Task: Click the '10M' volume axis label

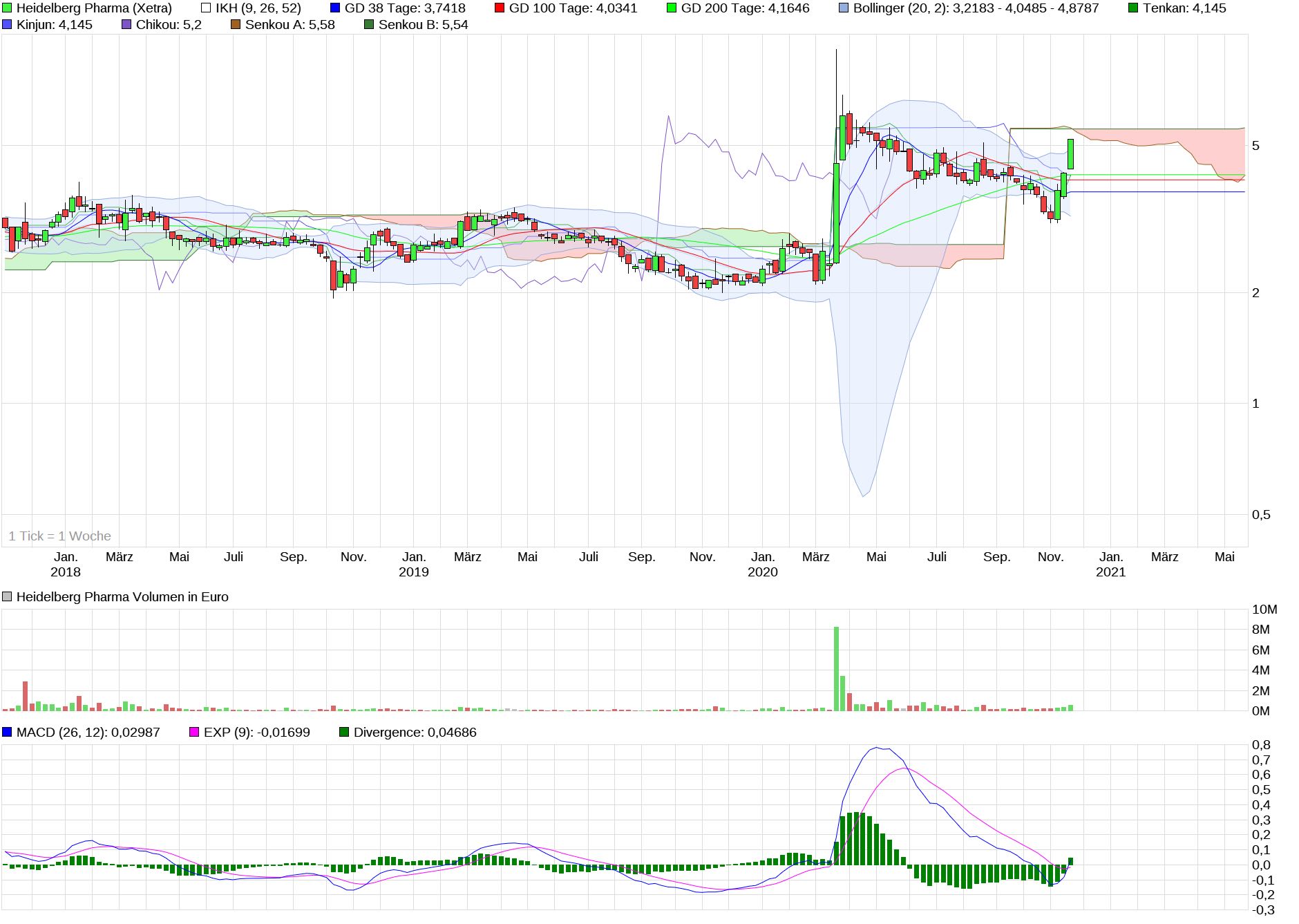Action: tap(1264, 609)
